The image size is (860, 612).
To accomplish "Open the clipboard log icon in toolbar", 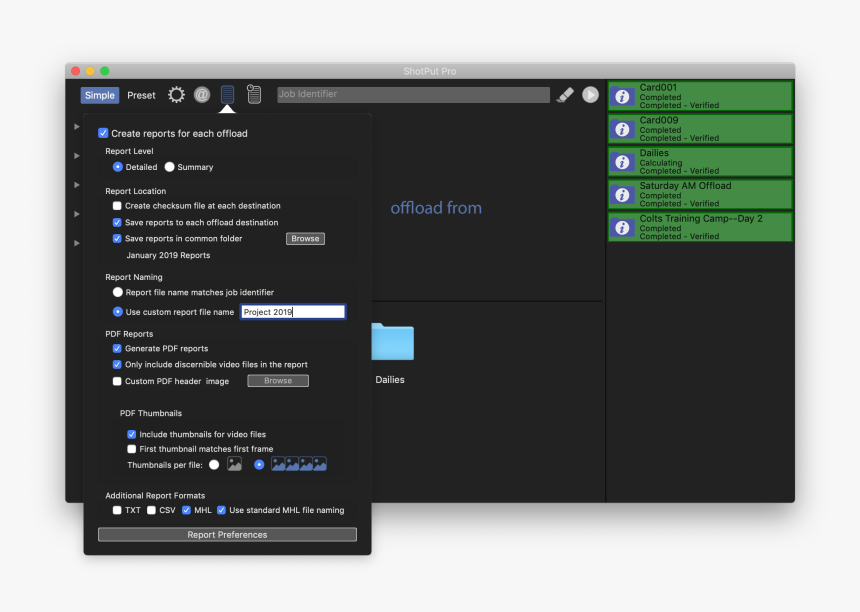I will pos(254,95).
